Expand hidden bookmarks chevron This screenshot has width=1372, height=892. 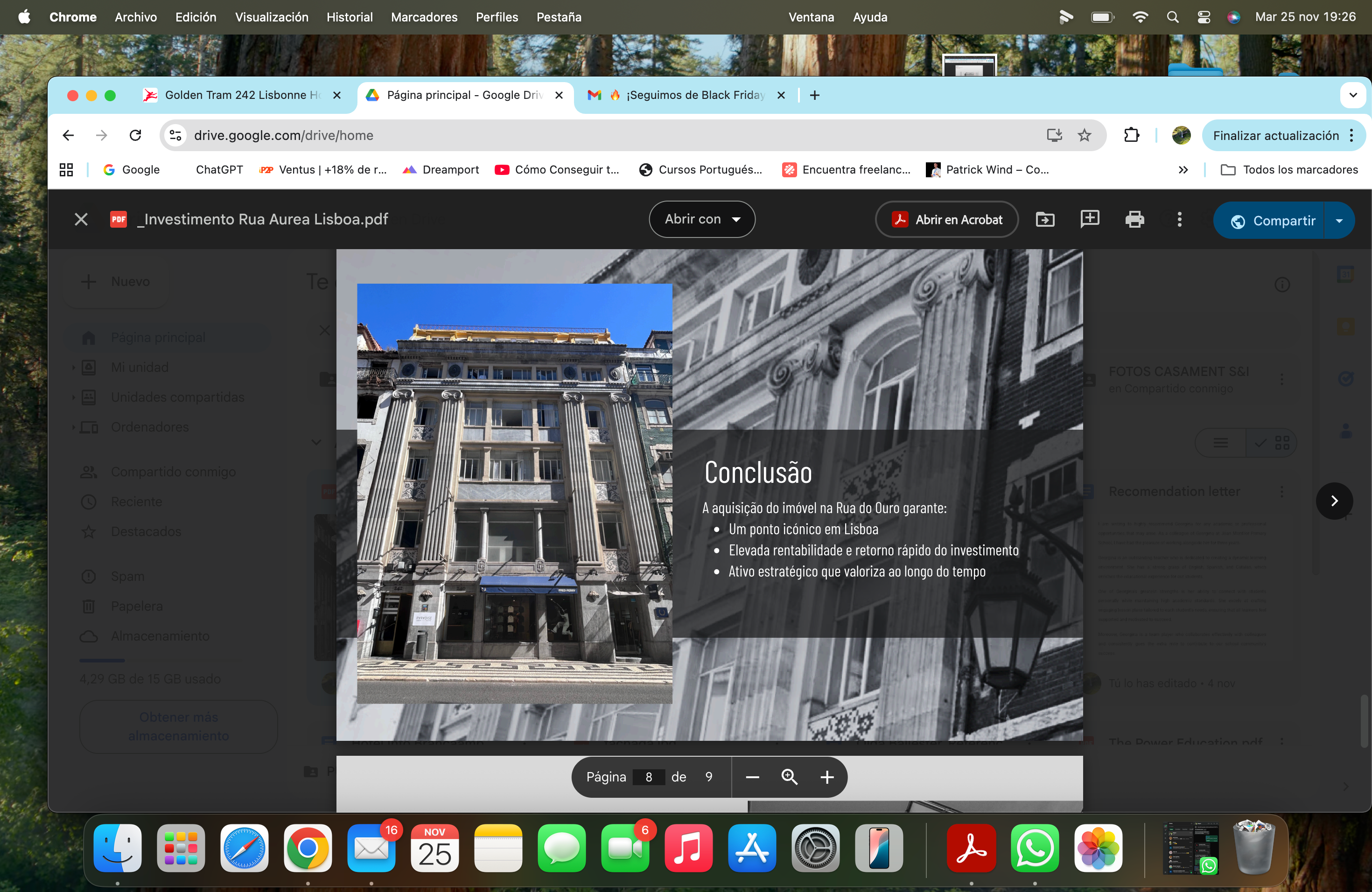[1183, 170]
